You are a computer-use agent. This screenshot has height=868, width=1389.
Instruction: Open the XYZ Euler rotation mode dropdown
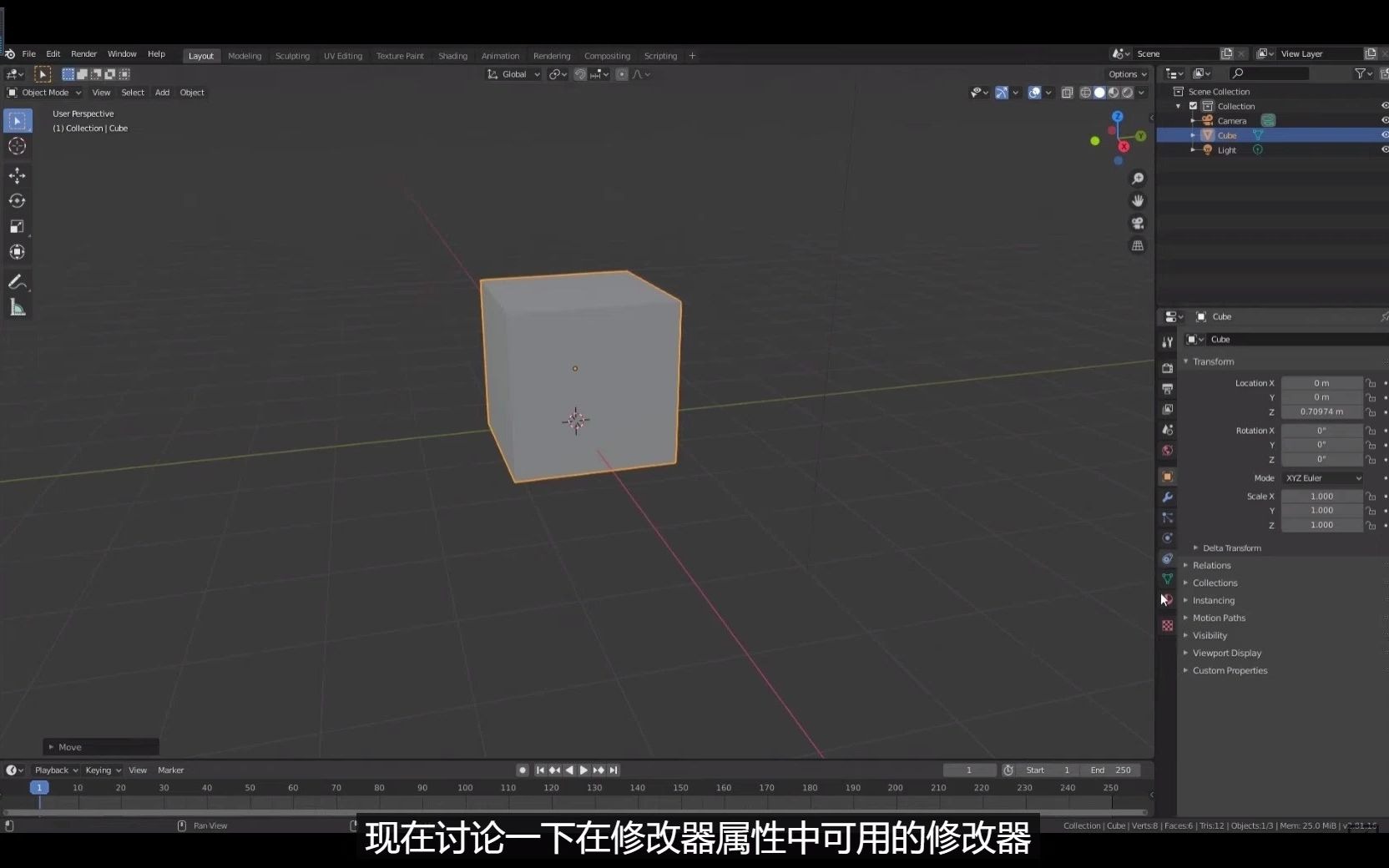[1322, 477]
